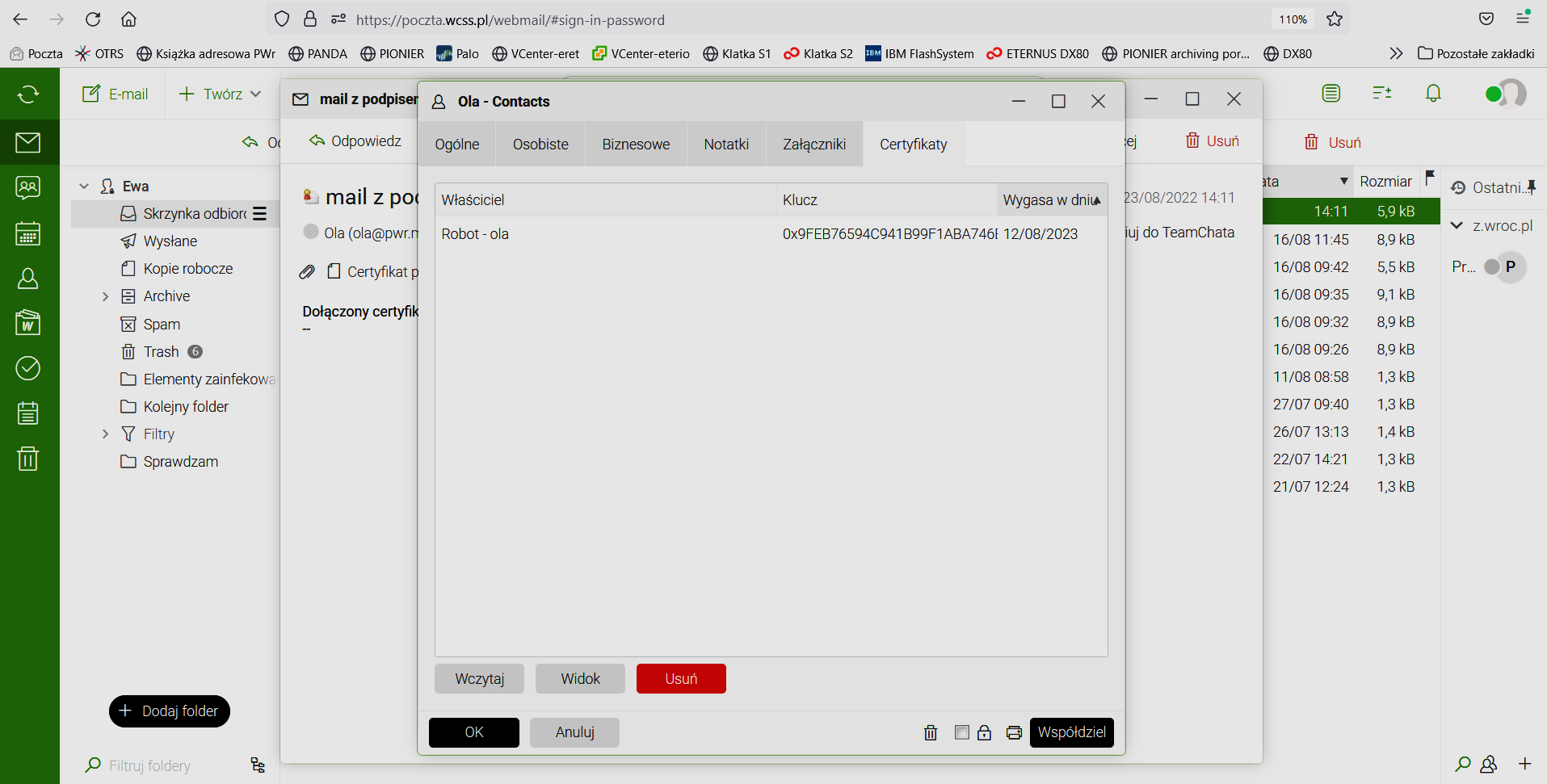Open the calendar icon in left sidebar
Viewport: 1547px width, 784px height.
[x=28, y=234]
